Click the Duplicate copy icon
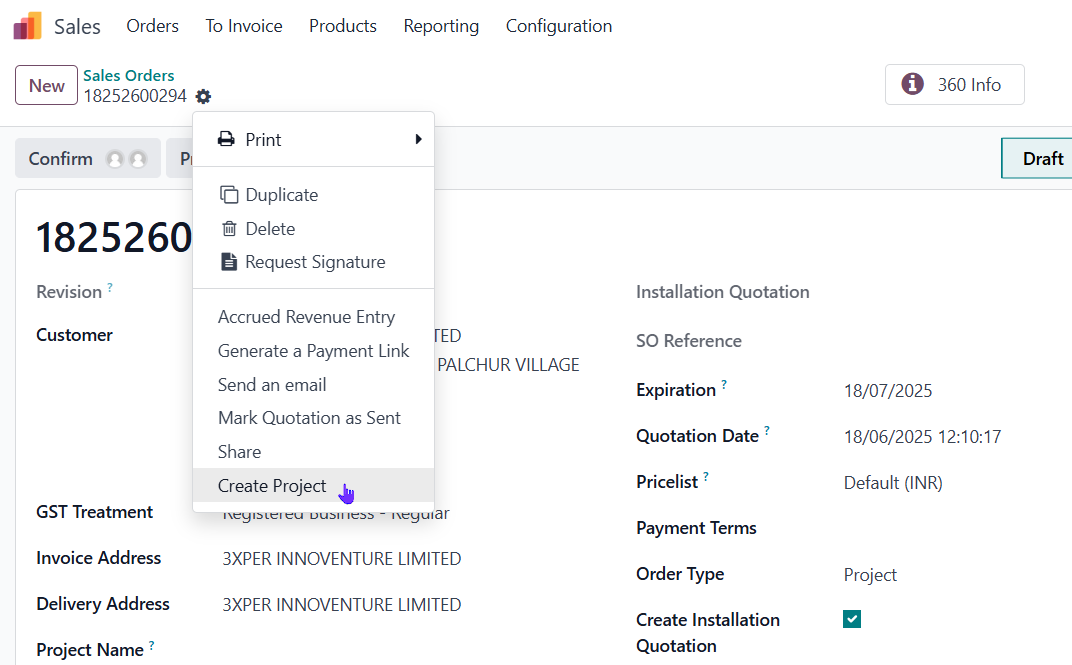1072x665 pixels. point(229,195)
